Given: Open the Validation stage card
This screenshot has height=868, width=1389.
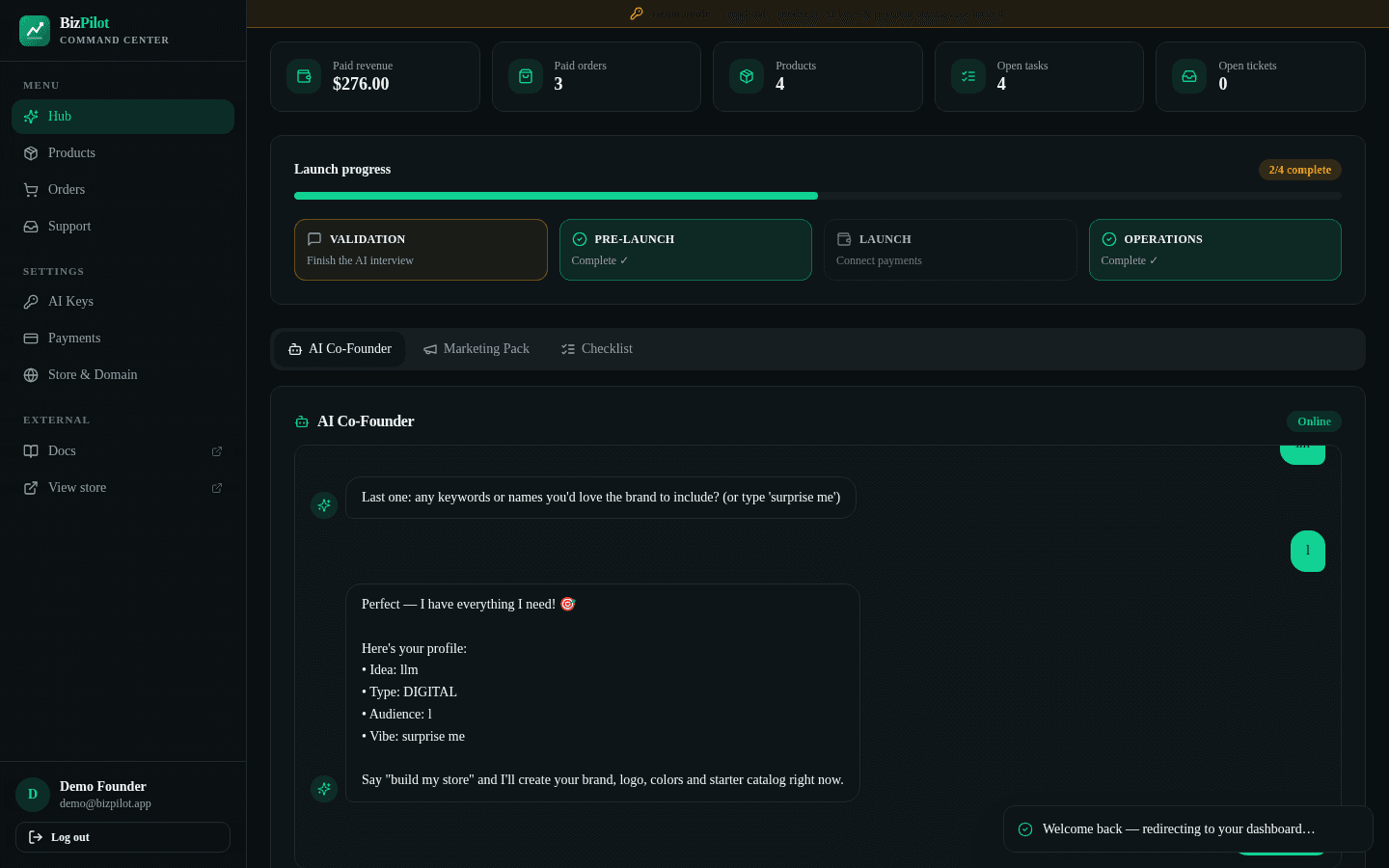Looking at the screenshot, I should [421, 250].
